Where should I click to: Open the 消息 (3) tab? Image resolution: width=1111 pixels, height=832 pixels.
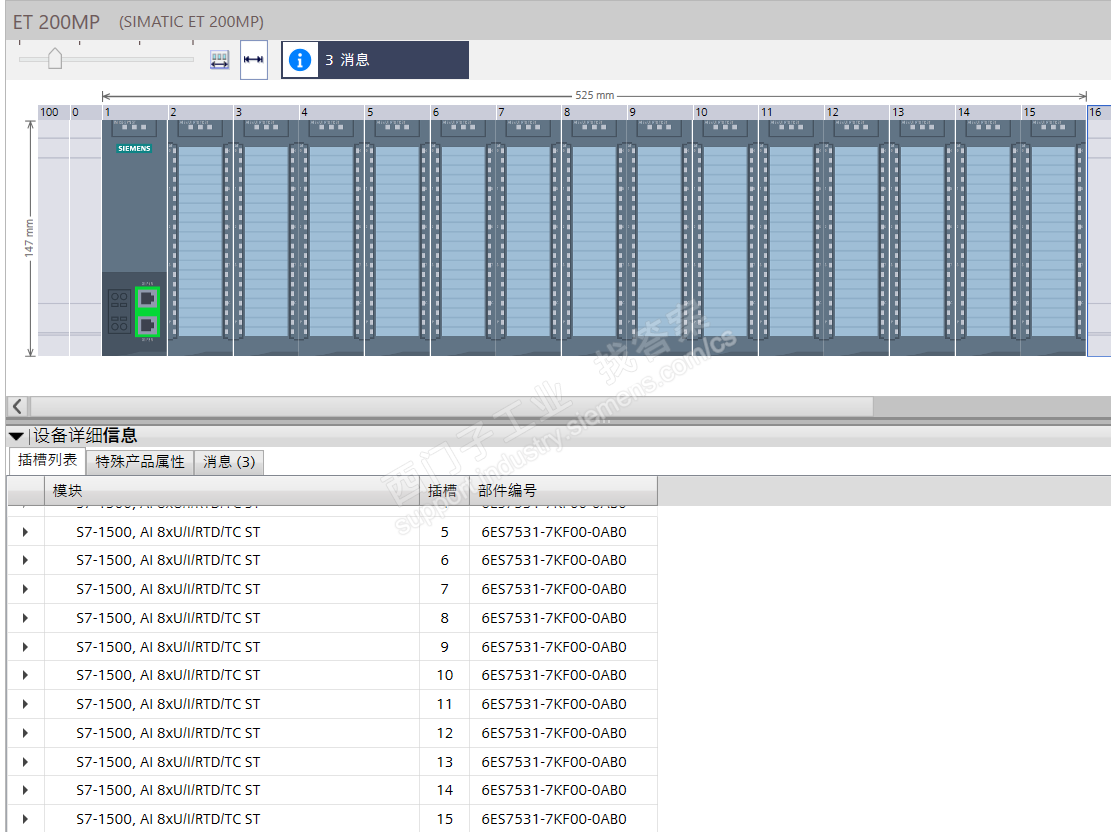pyautogui.click(x=229, y=462)
